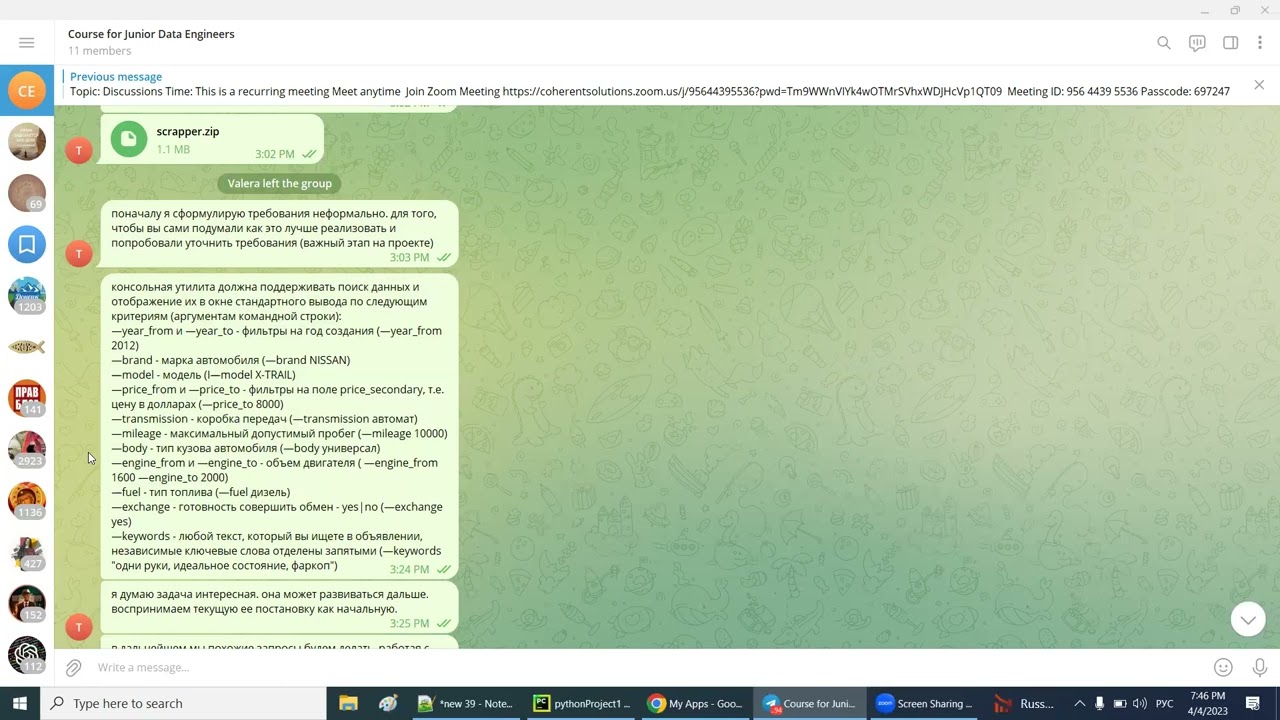This screenshot has height=720, width=1280.
Task: Search in this chat with magnifier icon
Action: pos(1164,43)
